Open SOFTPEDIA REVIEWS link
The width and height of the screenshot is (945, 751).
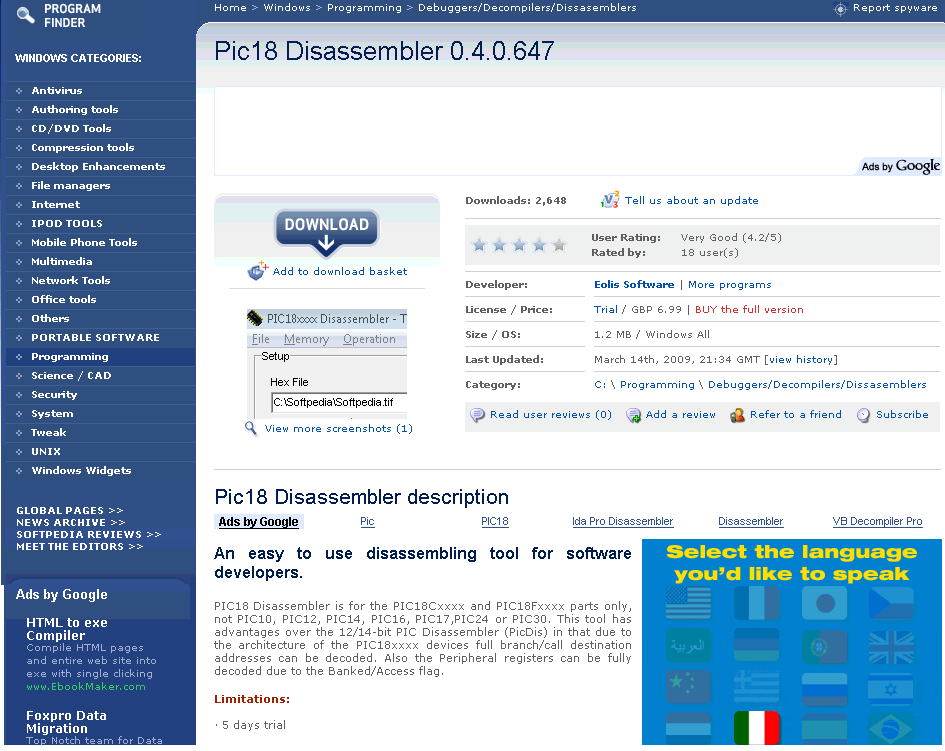(89, 534)
